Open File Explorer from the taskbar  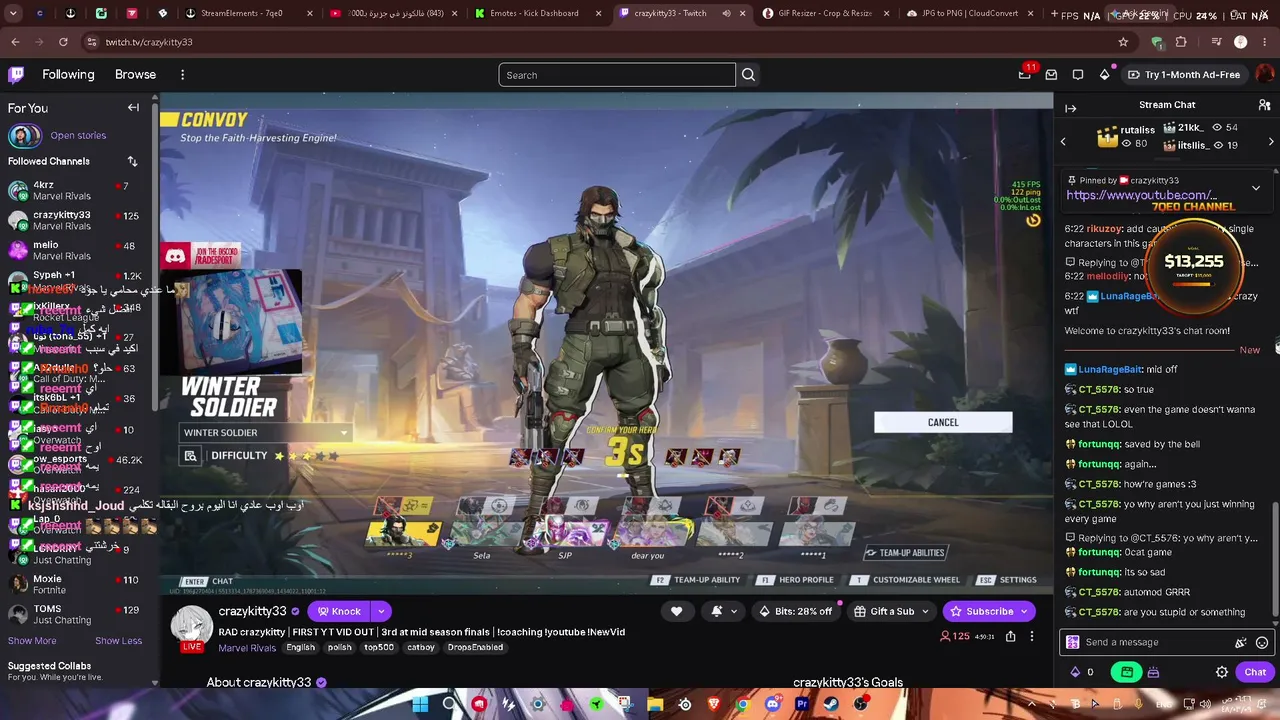(655, 705)
